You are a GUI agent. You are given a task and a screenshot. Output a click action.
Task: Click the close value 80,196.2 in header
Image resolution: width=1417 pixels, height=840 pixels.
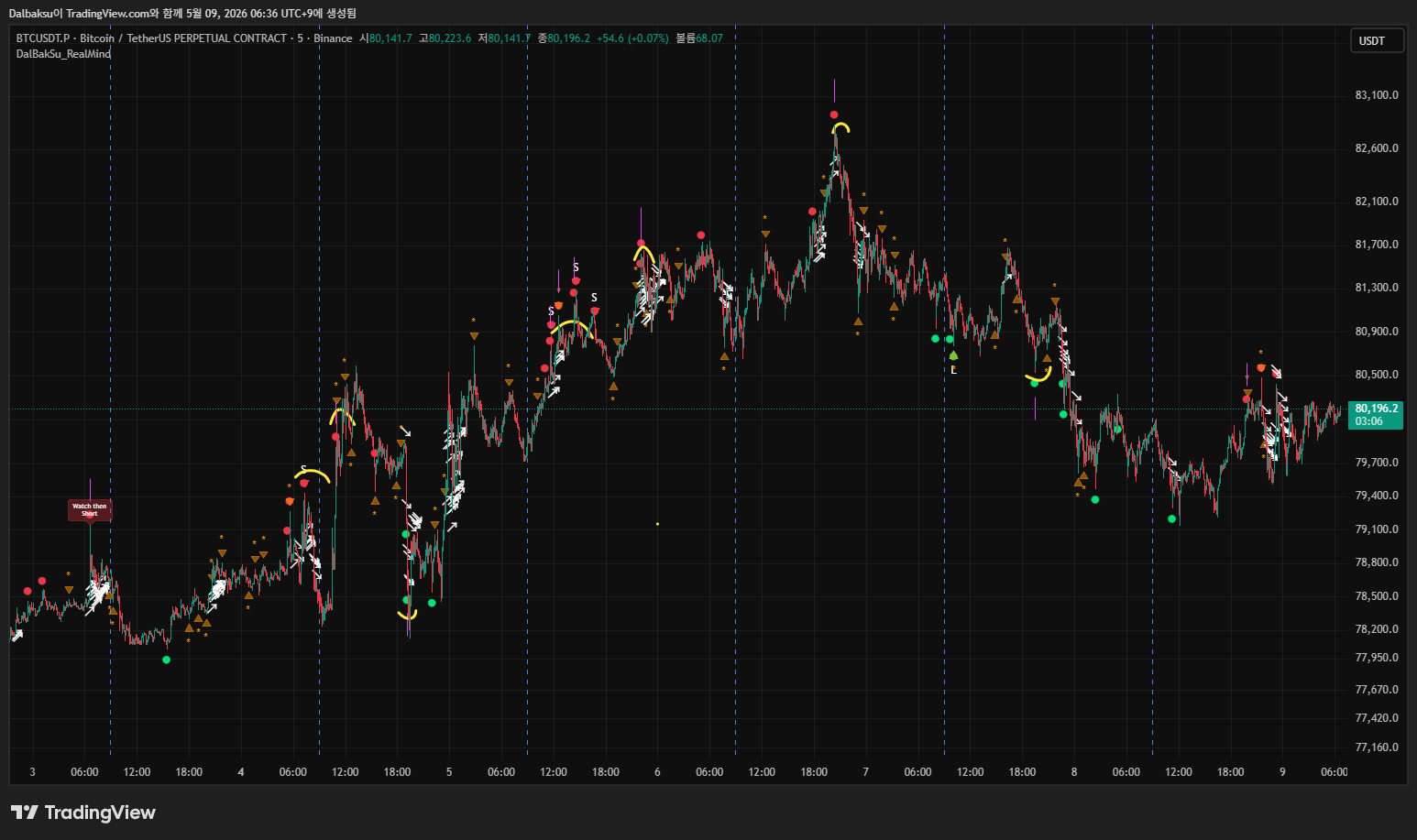(569, 38)
